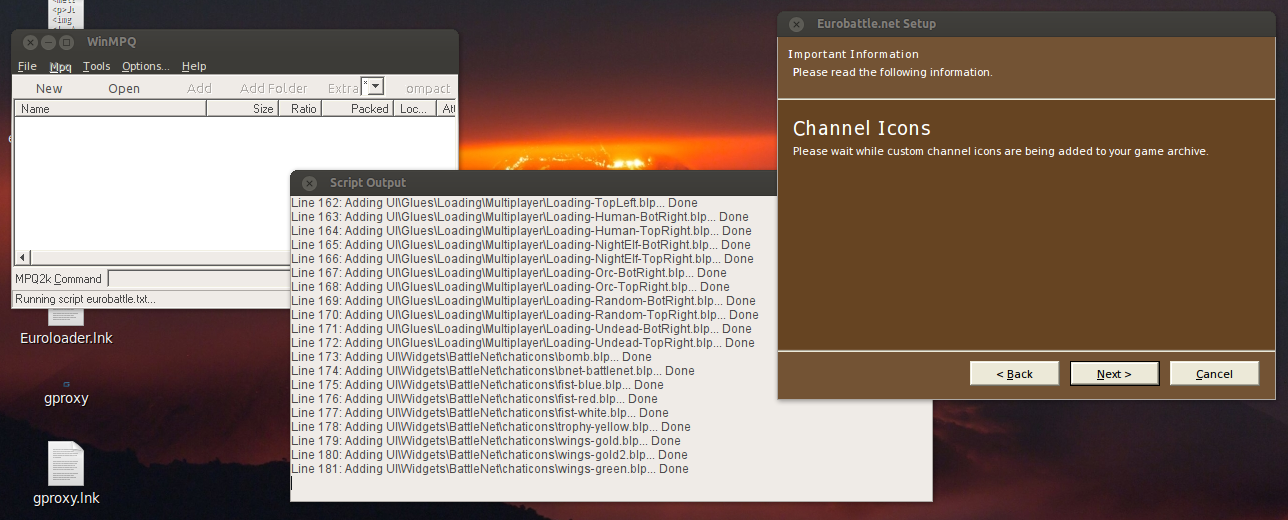Click the Extract toolbar button in WinMPQ

(x=343, y=88)
